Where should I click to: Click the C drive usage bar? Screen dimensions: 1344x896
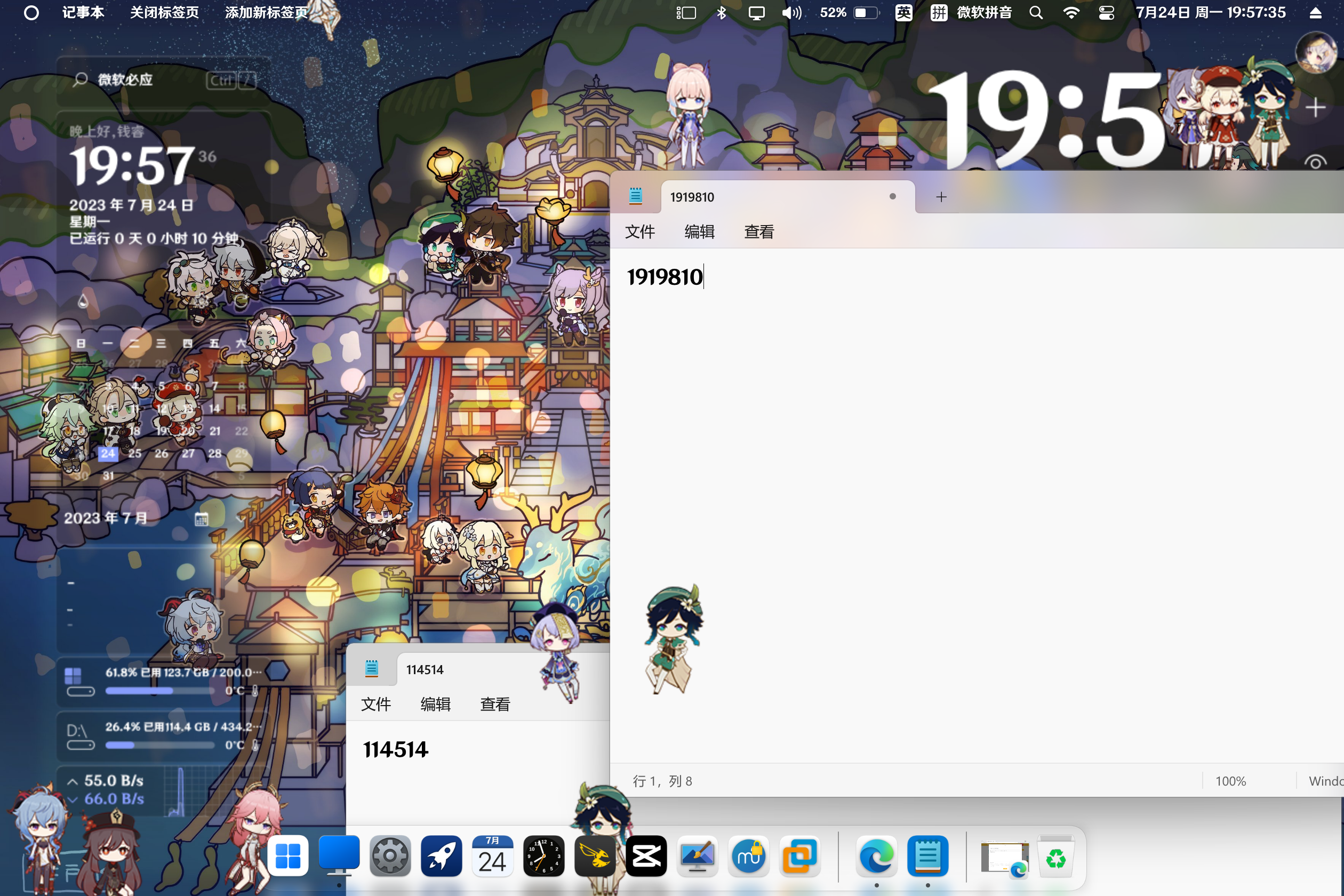[160, 691]
